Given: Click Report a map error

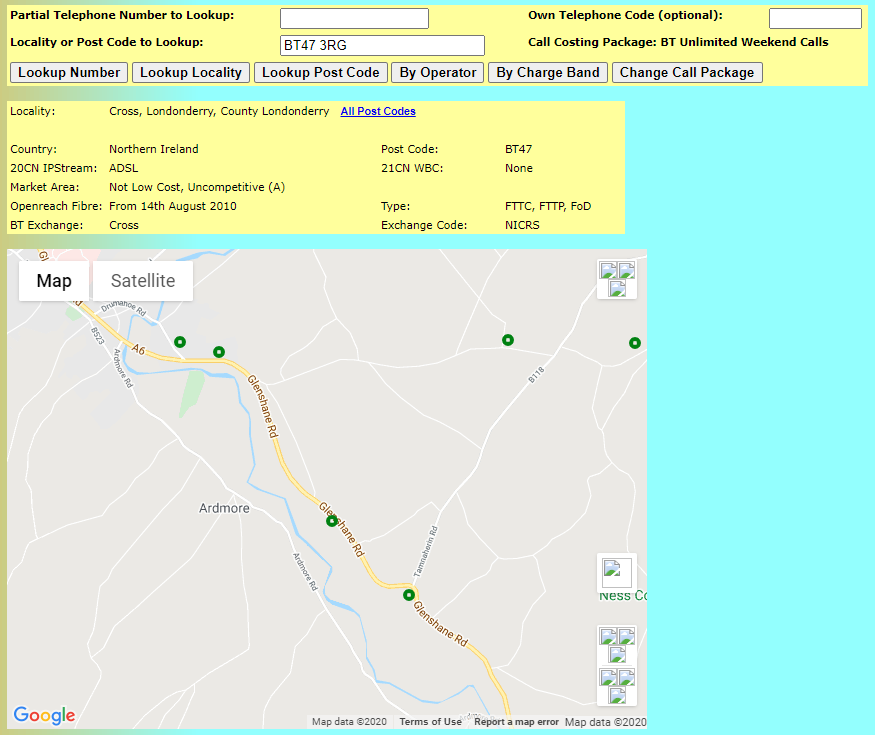Looking at the screenshot, I should (x=516, y=722).
